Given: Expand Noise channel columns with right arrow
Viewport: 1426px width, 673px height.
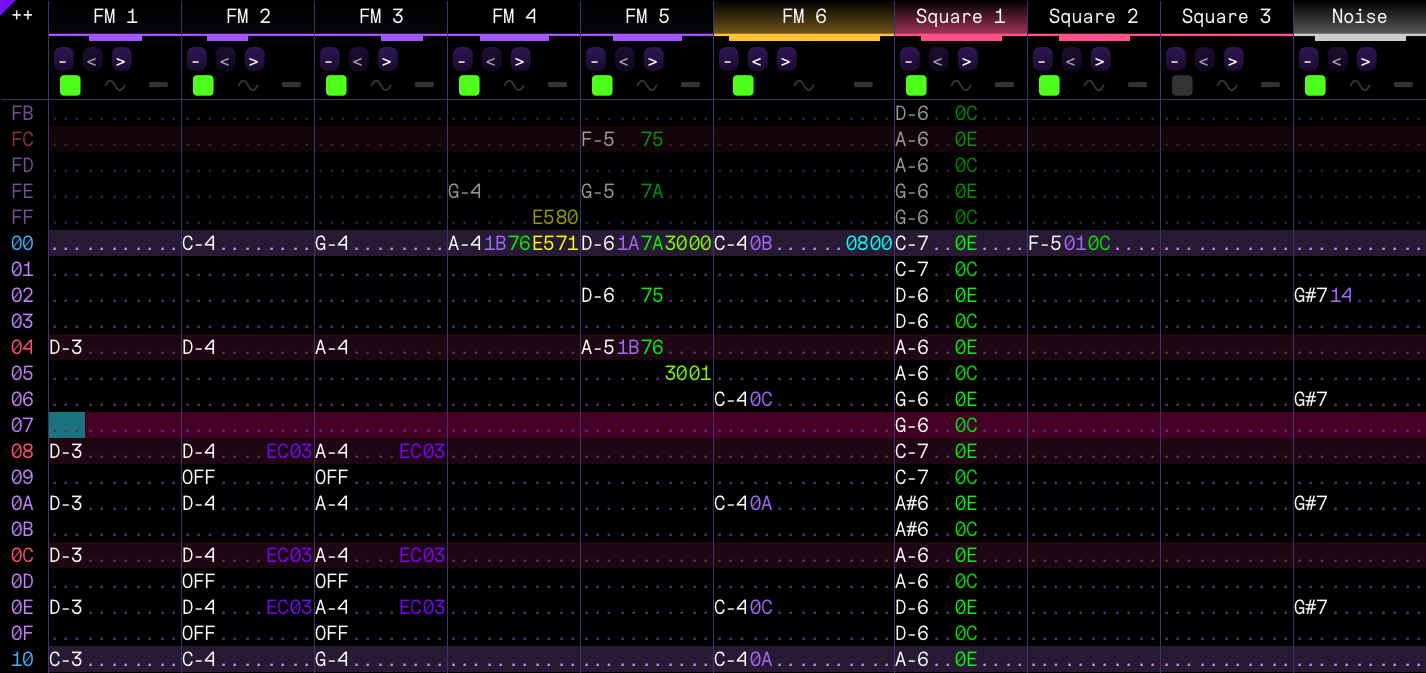Looking at the screenshot, I should [1366, 60].
